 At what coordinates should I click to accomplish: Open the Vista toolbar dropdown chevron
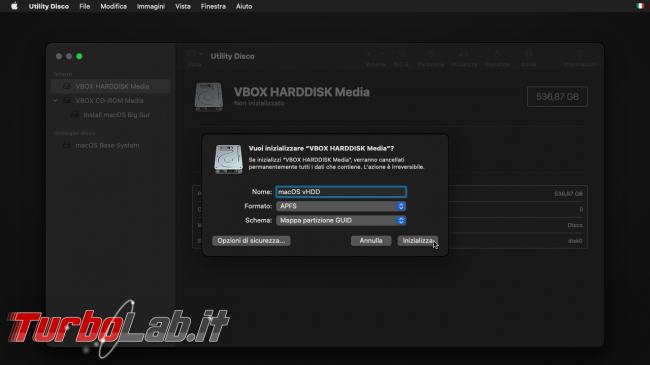[201, 54]
